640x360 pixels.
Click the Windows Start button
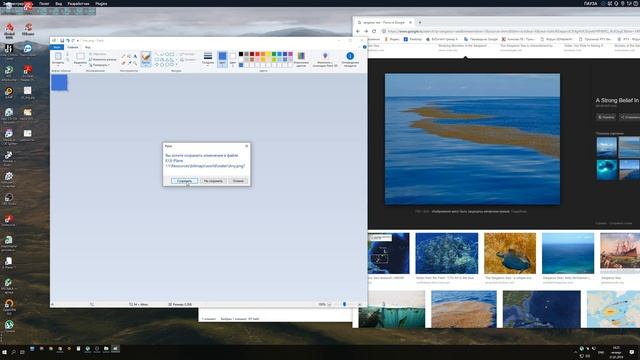(x=4, y=352)
